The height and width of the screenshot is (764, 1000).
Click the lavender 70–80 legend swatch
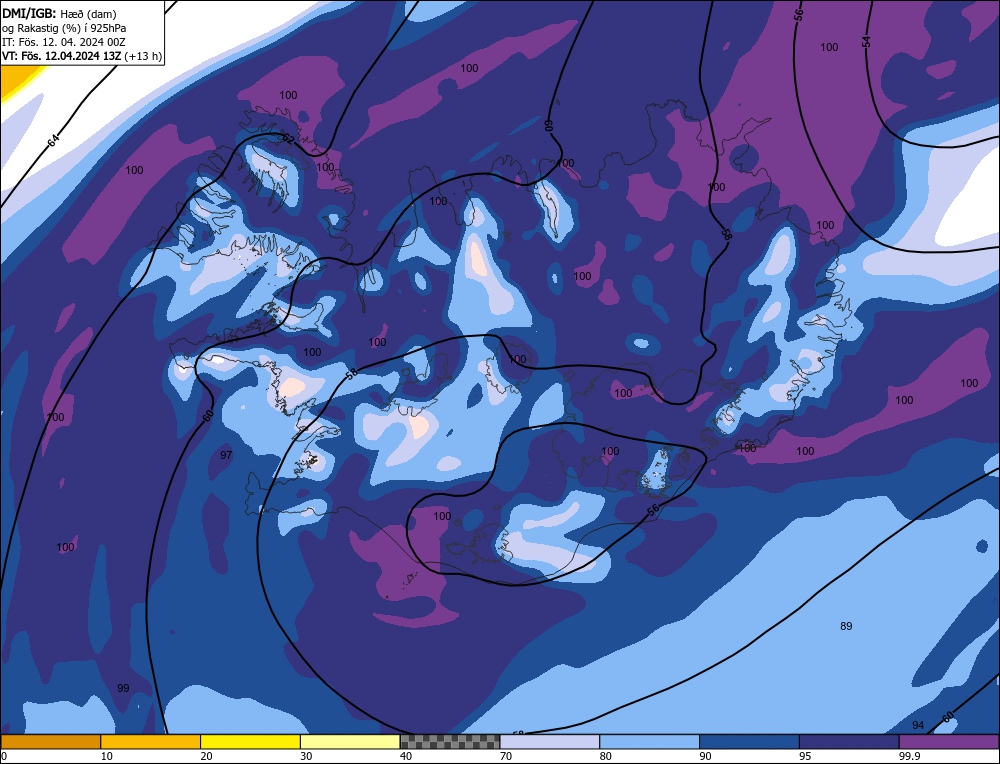[x=550, y=742]
